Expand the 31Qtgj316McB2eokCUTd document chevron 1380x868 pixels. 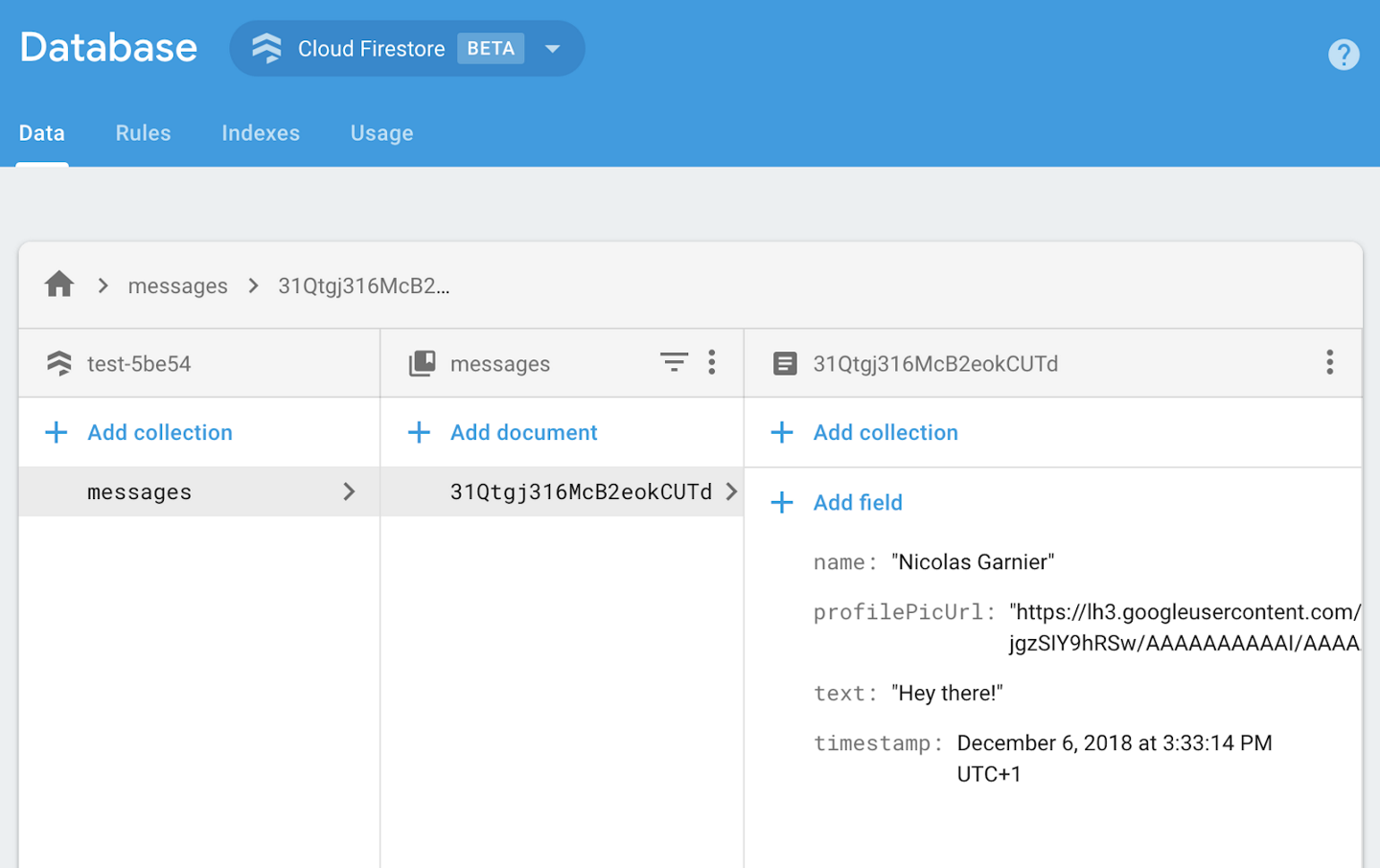(x=731, y=491)
